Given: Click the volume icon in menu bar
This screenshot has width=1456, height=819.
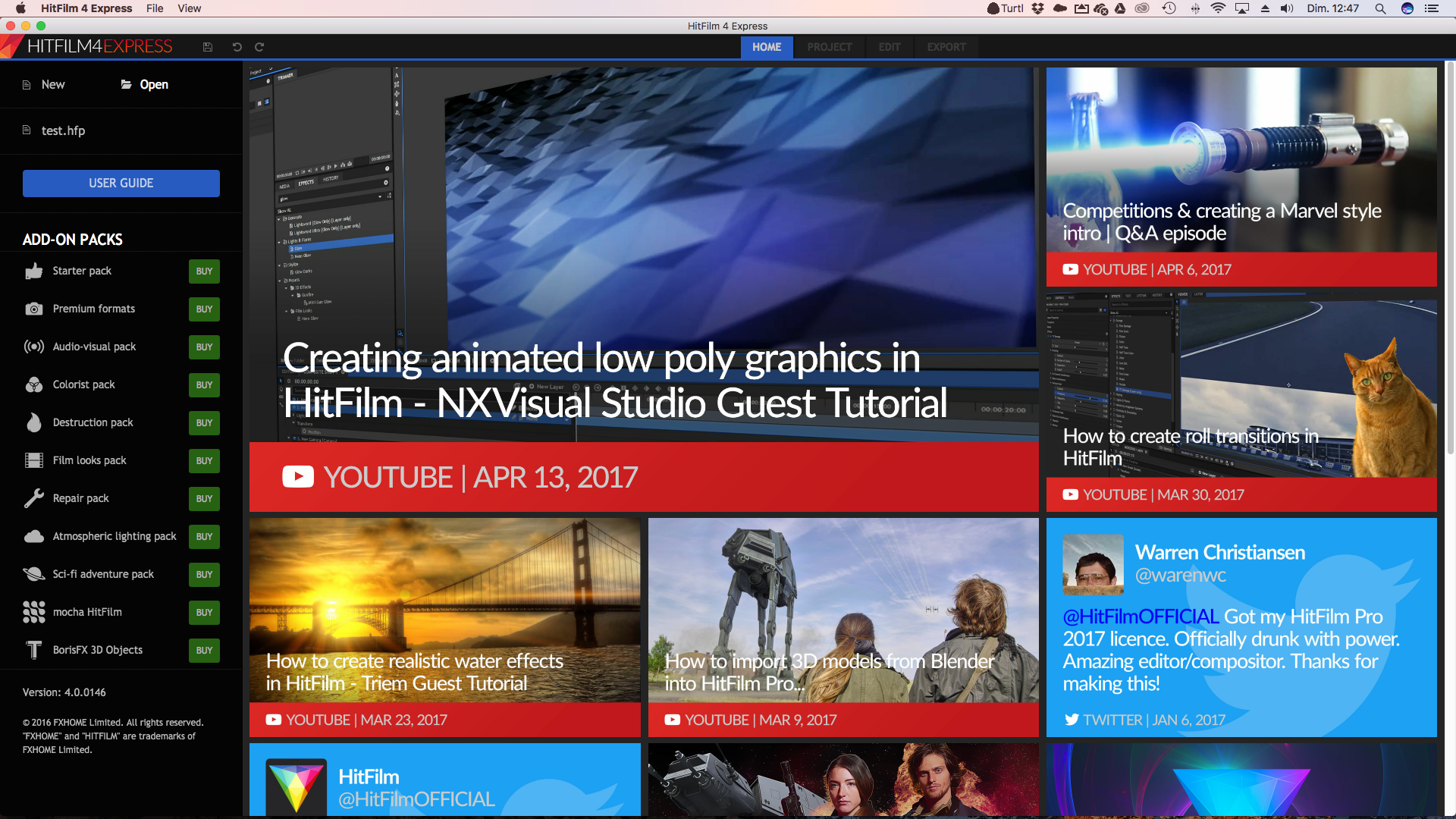Looking at the screenshot, I should 1287,8.
